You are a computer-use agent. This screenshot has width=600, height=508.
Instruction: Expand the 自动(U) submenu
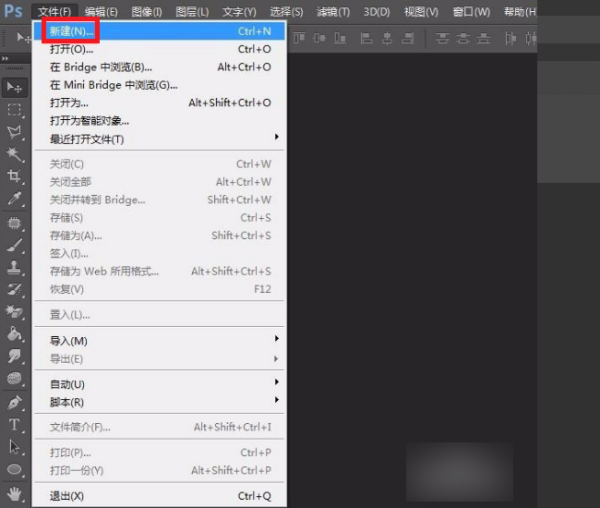pyautogui.click(x=159, y=384)
